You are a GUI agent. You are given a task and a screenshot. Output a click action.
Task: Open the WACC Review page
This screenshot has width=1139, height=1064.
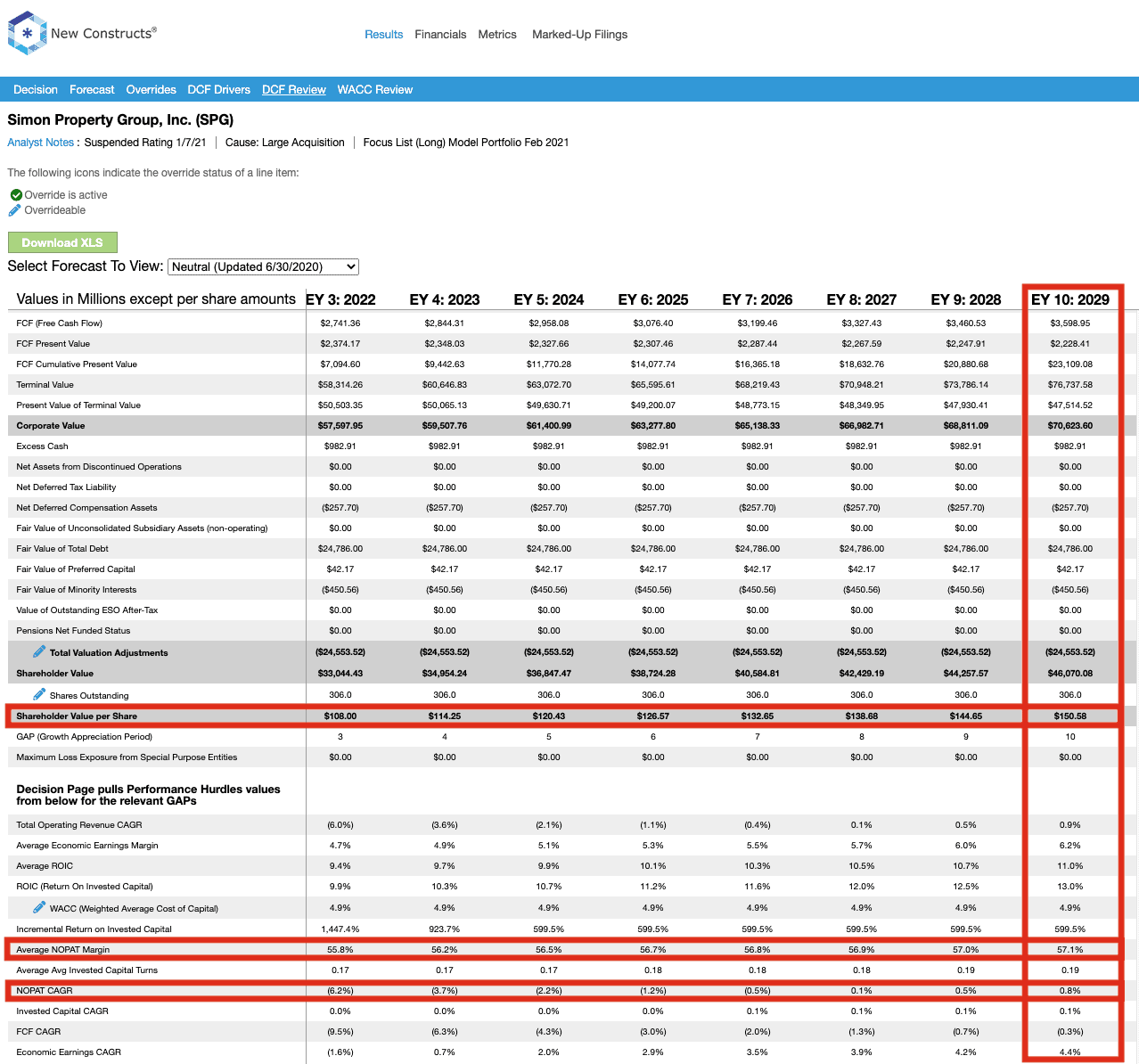[x=375, y=90]
